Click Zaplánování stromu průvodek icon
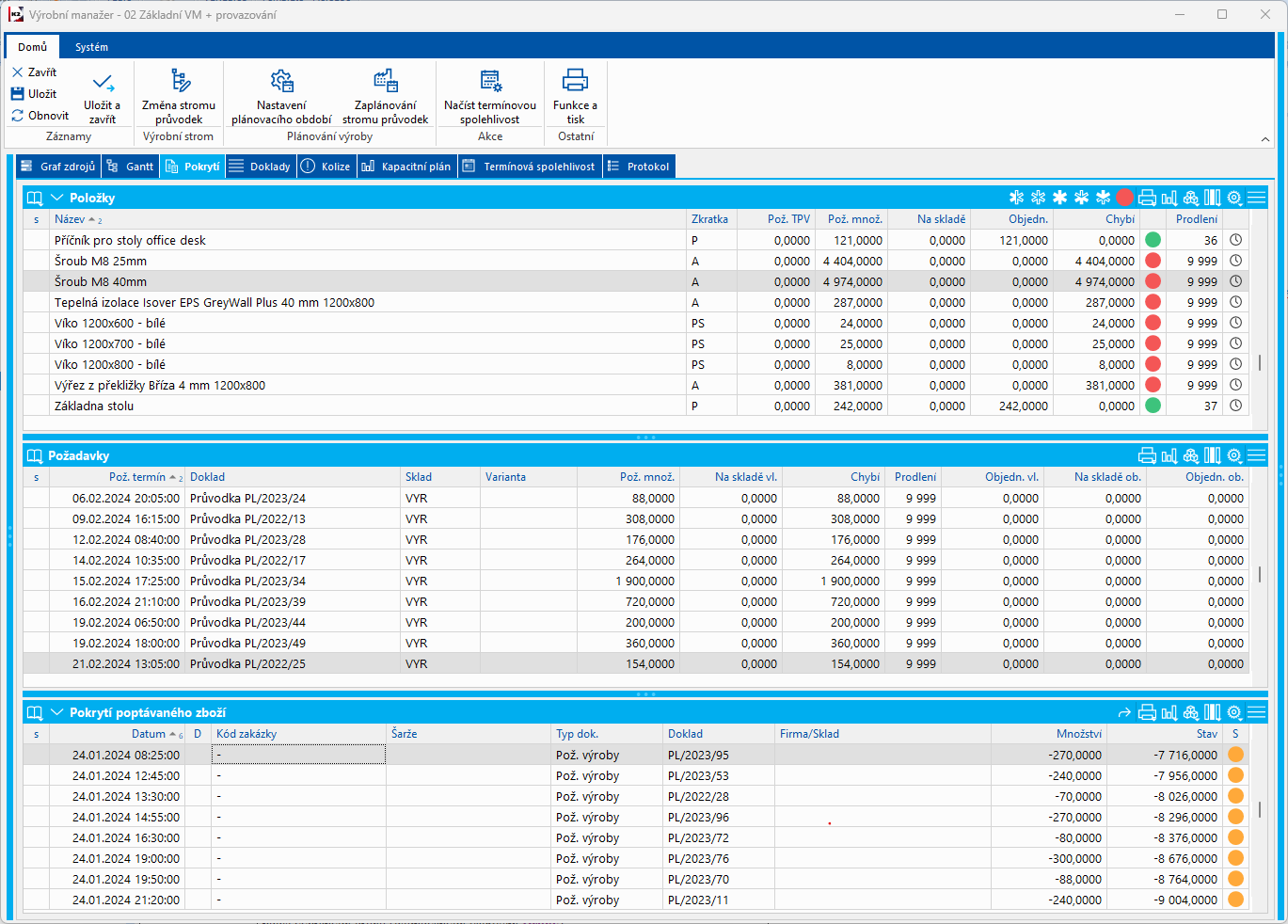The width and height of the screenshot is (1288, 924). point(385,81)
